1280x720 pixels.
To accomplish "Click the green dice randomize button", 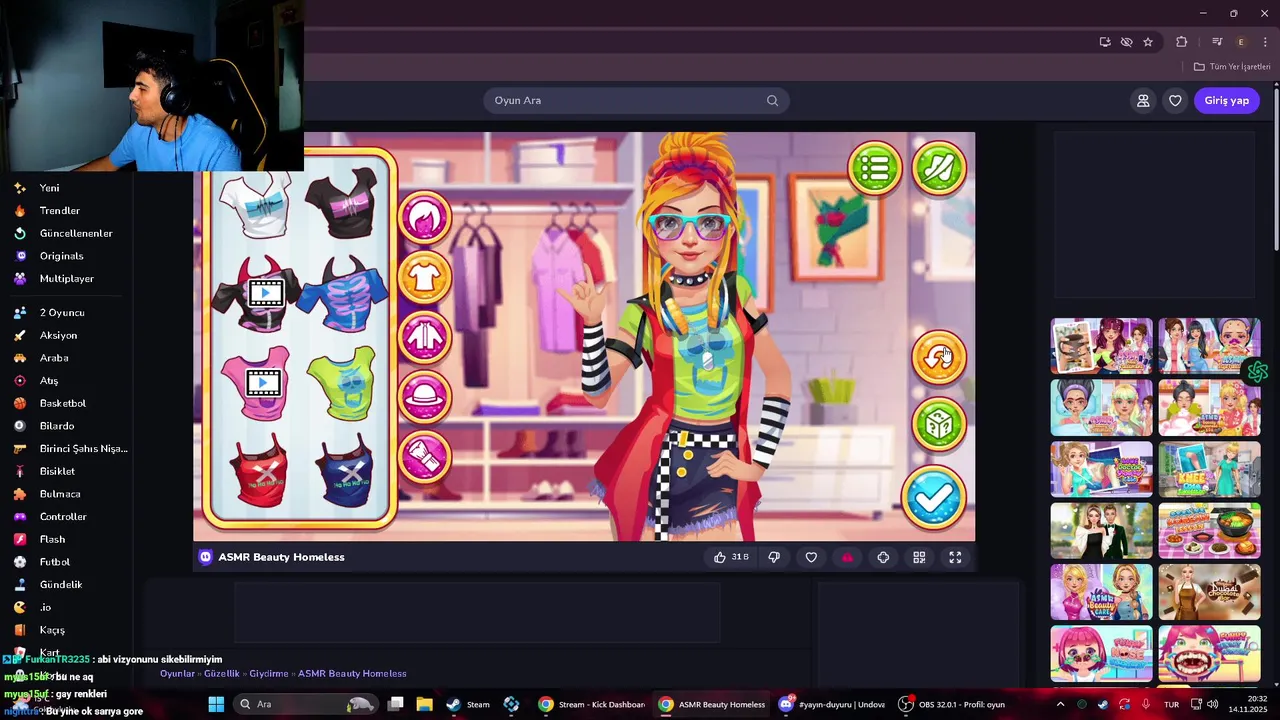I will tap(938, 425).
